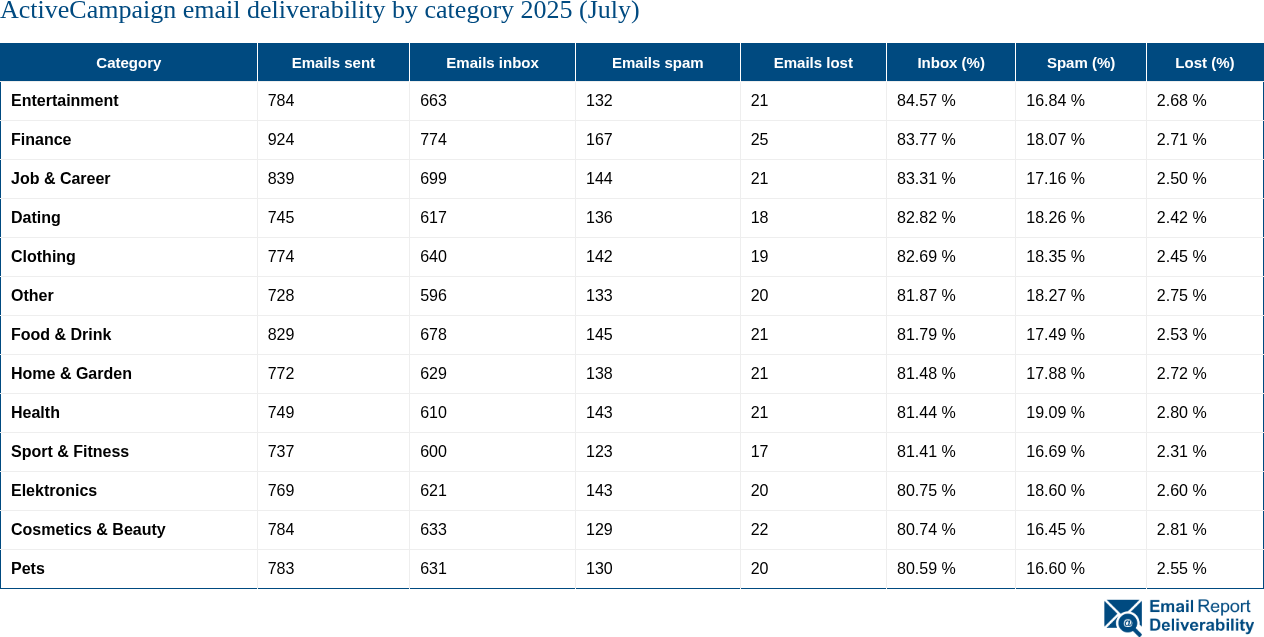Sort by the Emails spam column header
The image size is (1264, 637).
pyautogui.click(x=658, y=62)
